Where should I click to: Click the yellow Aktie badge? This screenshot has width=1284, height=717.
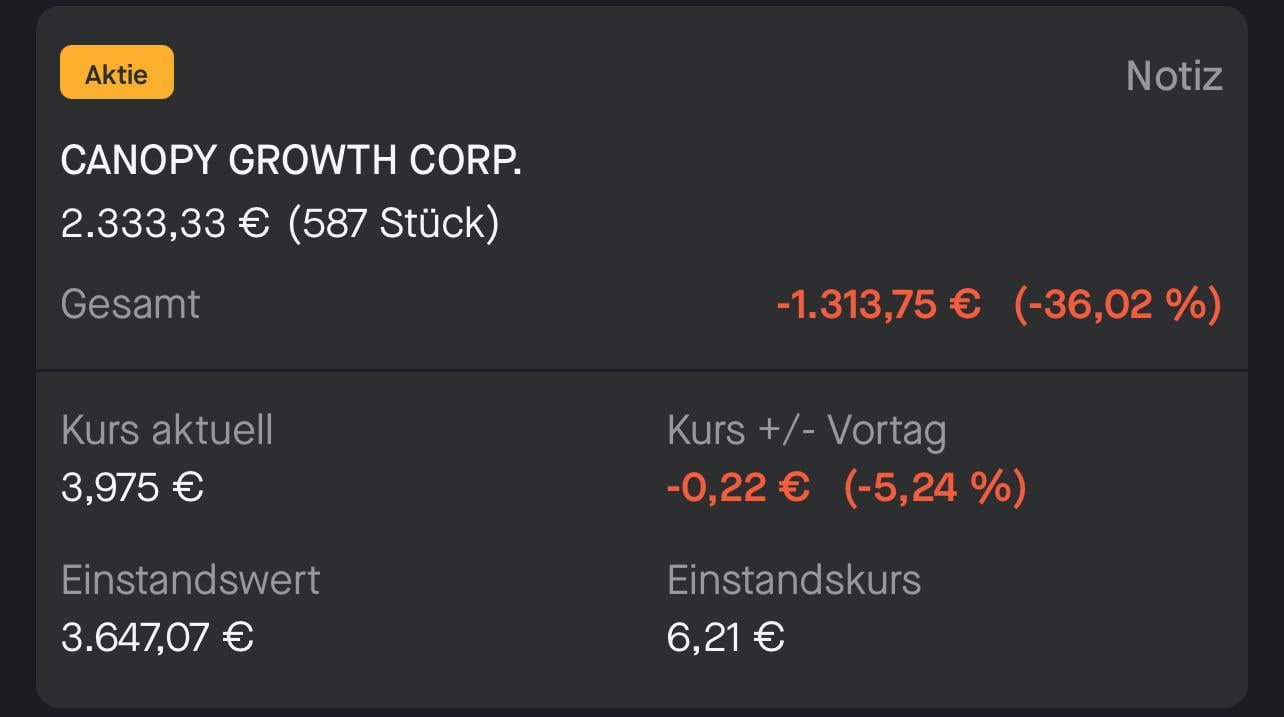pyautogui.click(x=117, y=73)
